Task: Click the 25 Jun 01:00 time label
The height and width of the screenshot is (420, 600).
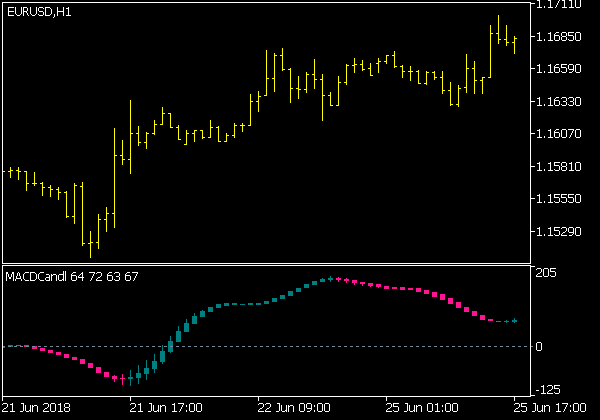Action: (x=422, y=408)
